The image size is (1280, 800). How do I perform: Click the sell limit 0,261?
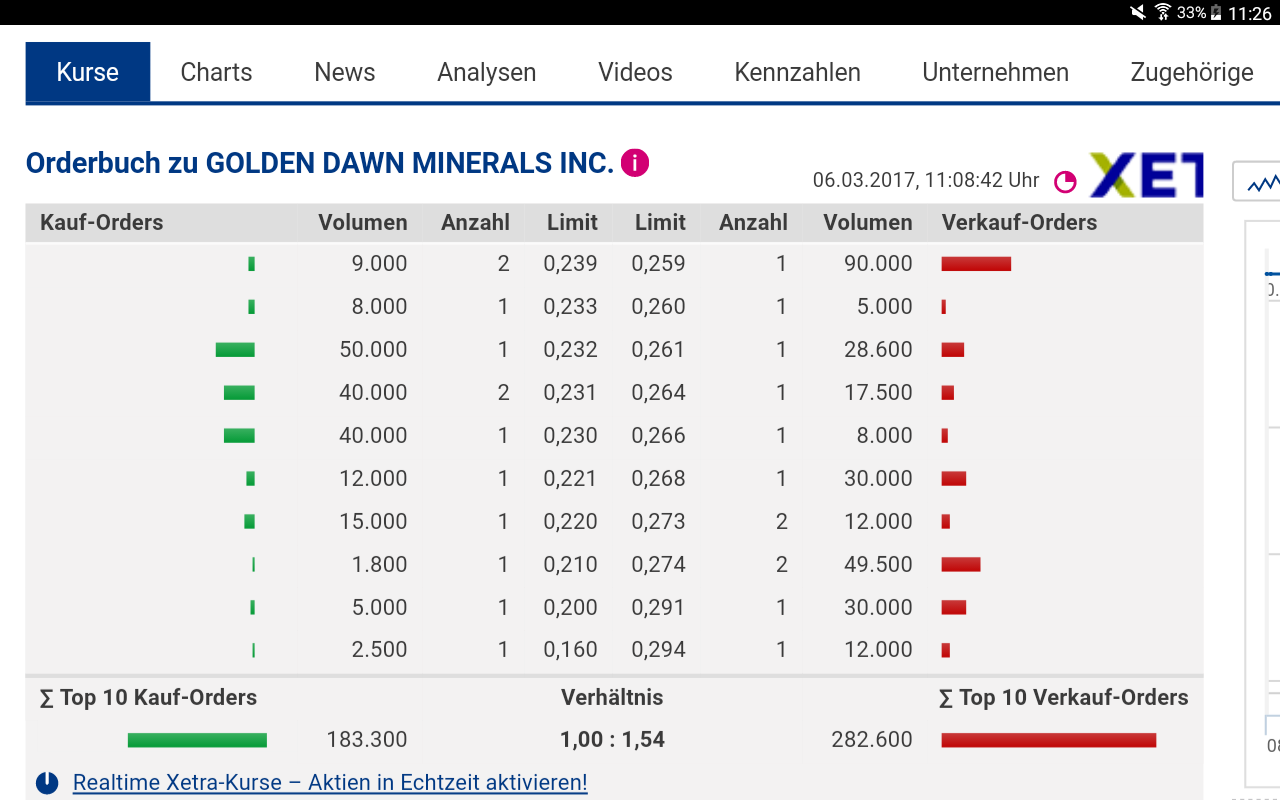[659, 350]
